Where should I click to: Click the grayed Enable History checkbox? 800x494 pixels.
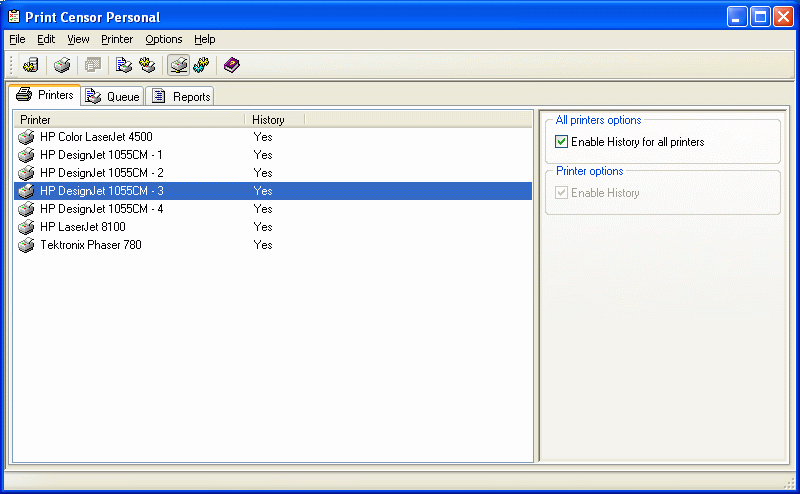click(561, 193)
